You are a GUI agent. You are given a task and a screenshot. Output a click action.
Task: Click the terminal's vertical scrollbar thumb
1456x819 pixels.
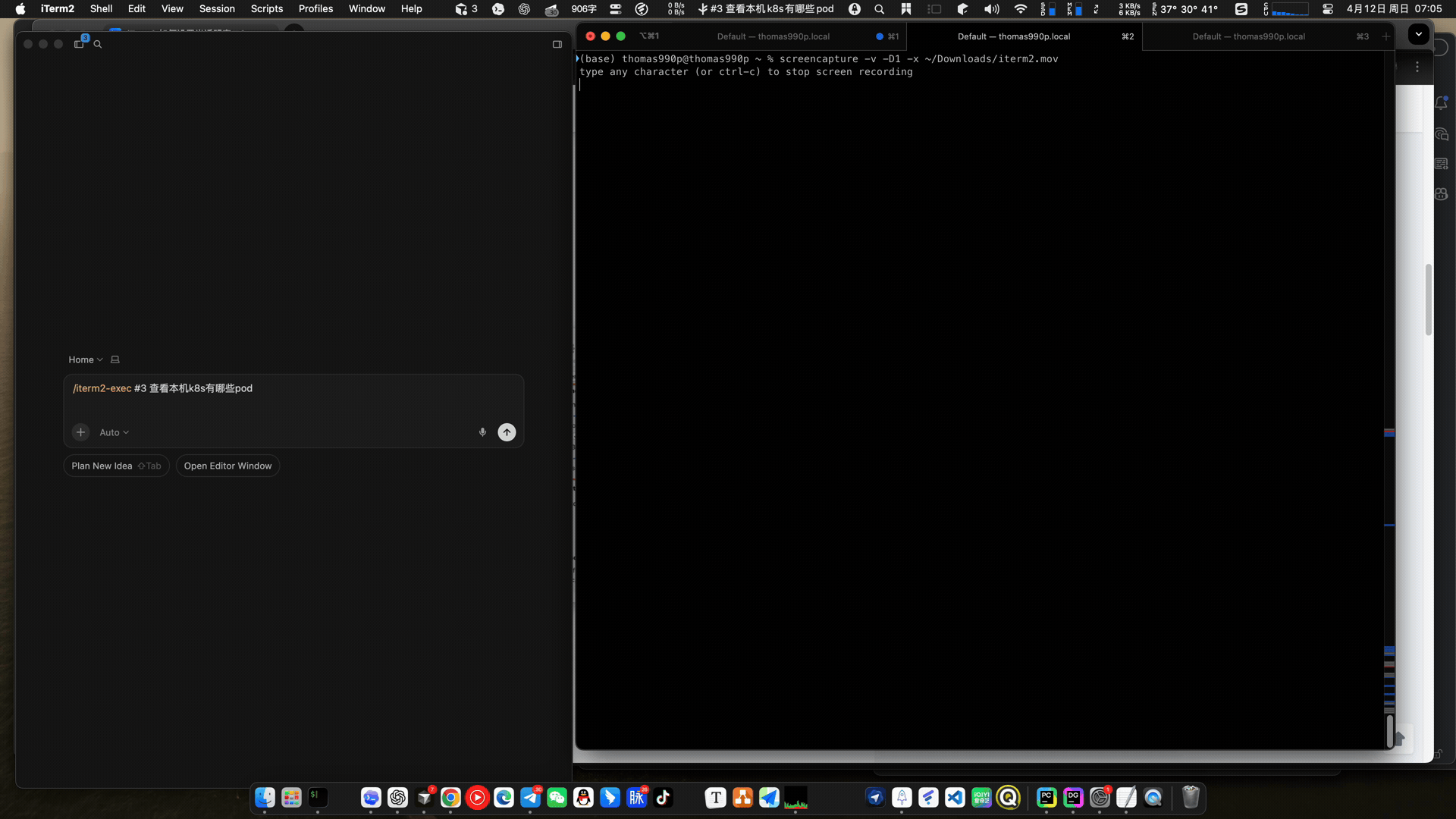pos(1389,731)
